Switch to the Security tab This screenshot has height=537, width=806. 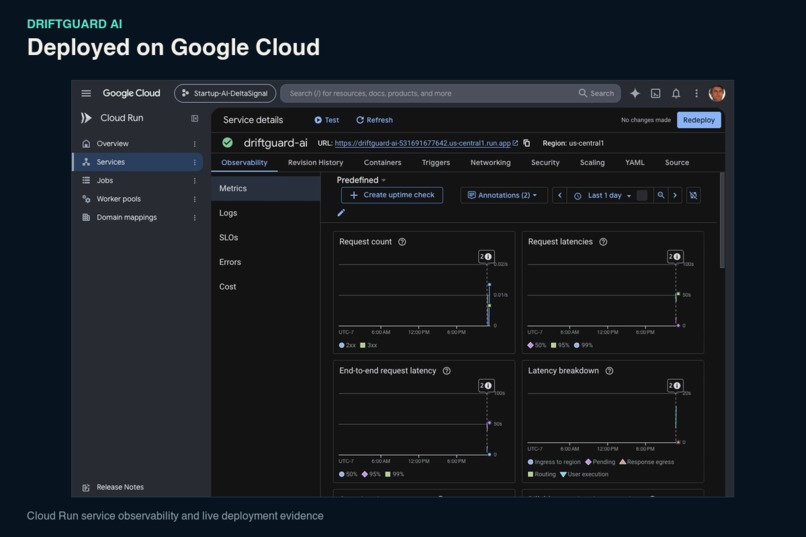(x=545, y=162)
